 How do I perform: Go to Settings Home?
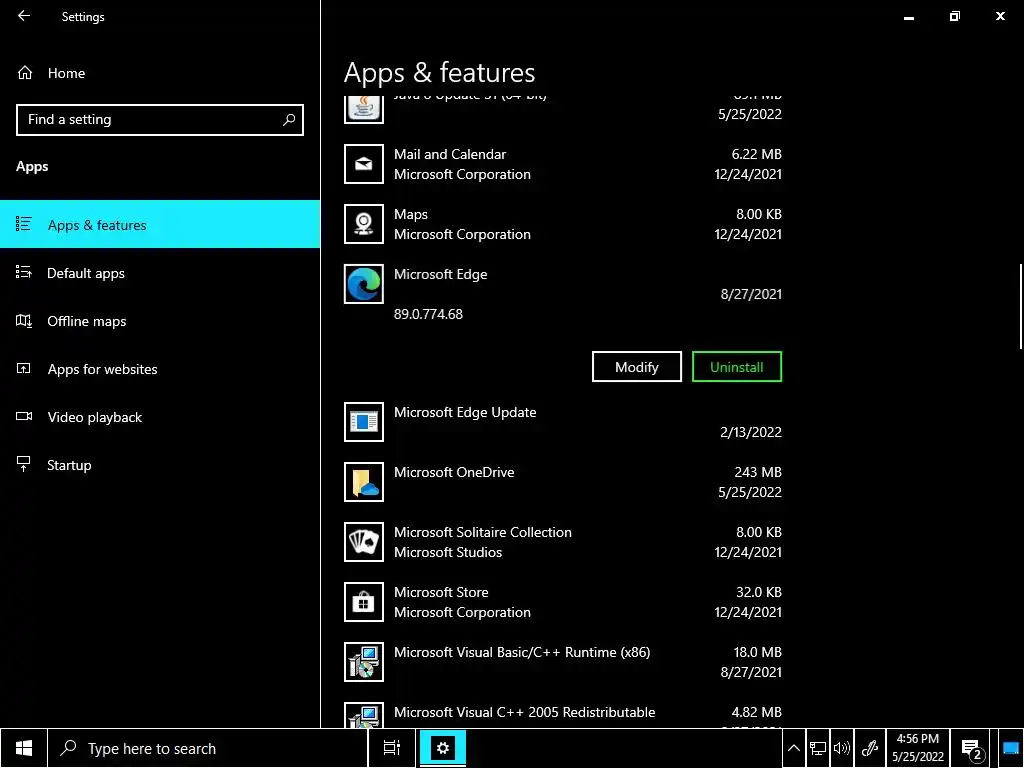tap(51, 73)
